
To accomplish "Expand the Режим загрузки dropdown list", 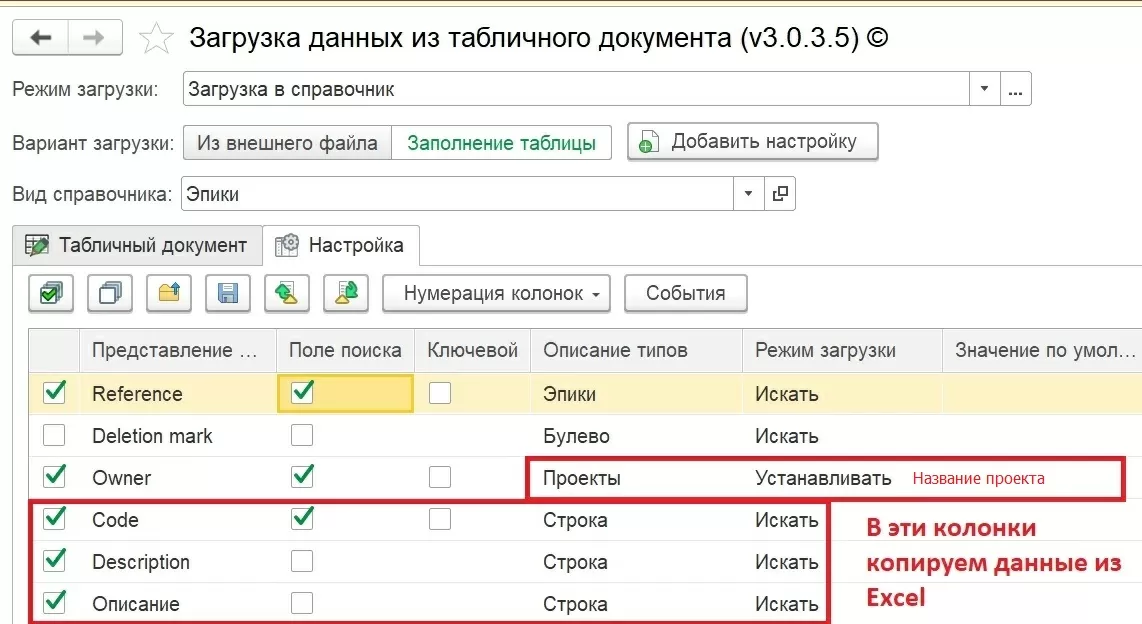I will tap(985, 89).
